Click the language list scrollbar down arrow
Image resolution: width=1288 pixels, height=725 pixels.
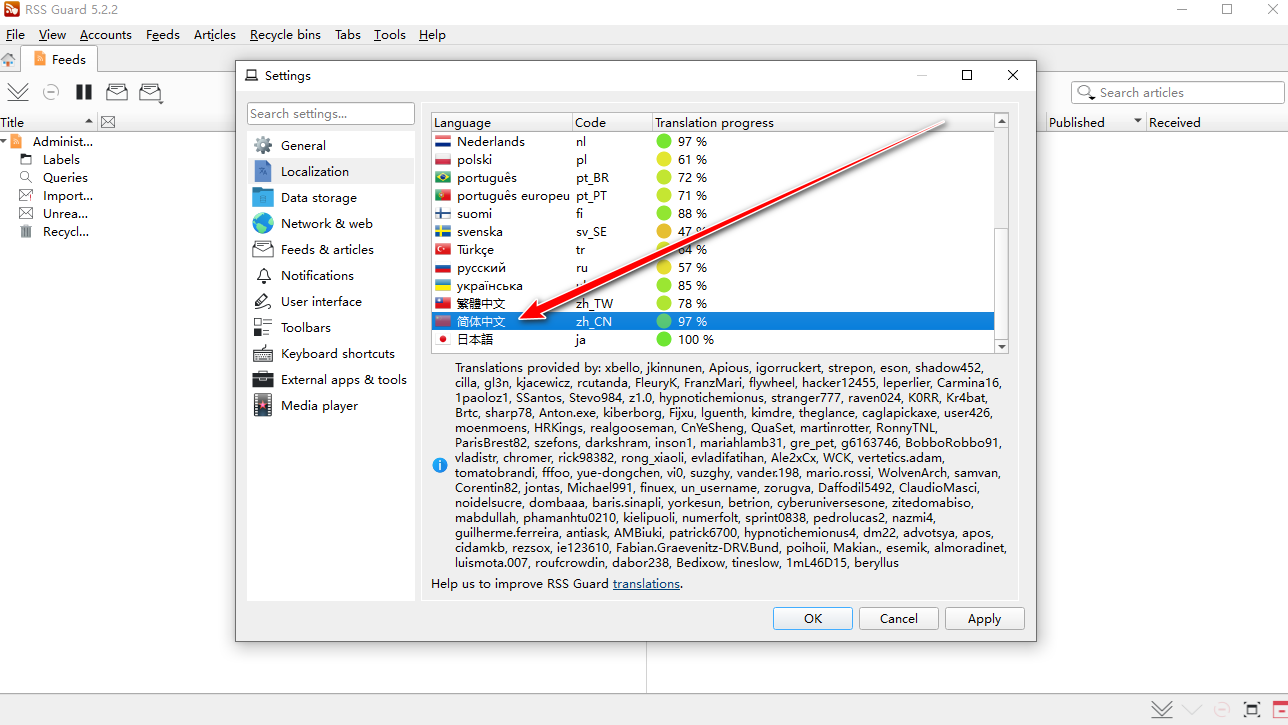point(1001,346)
